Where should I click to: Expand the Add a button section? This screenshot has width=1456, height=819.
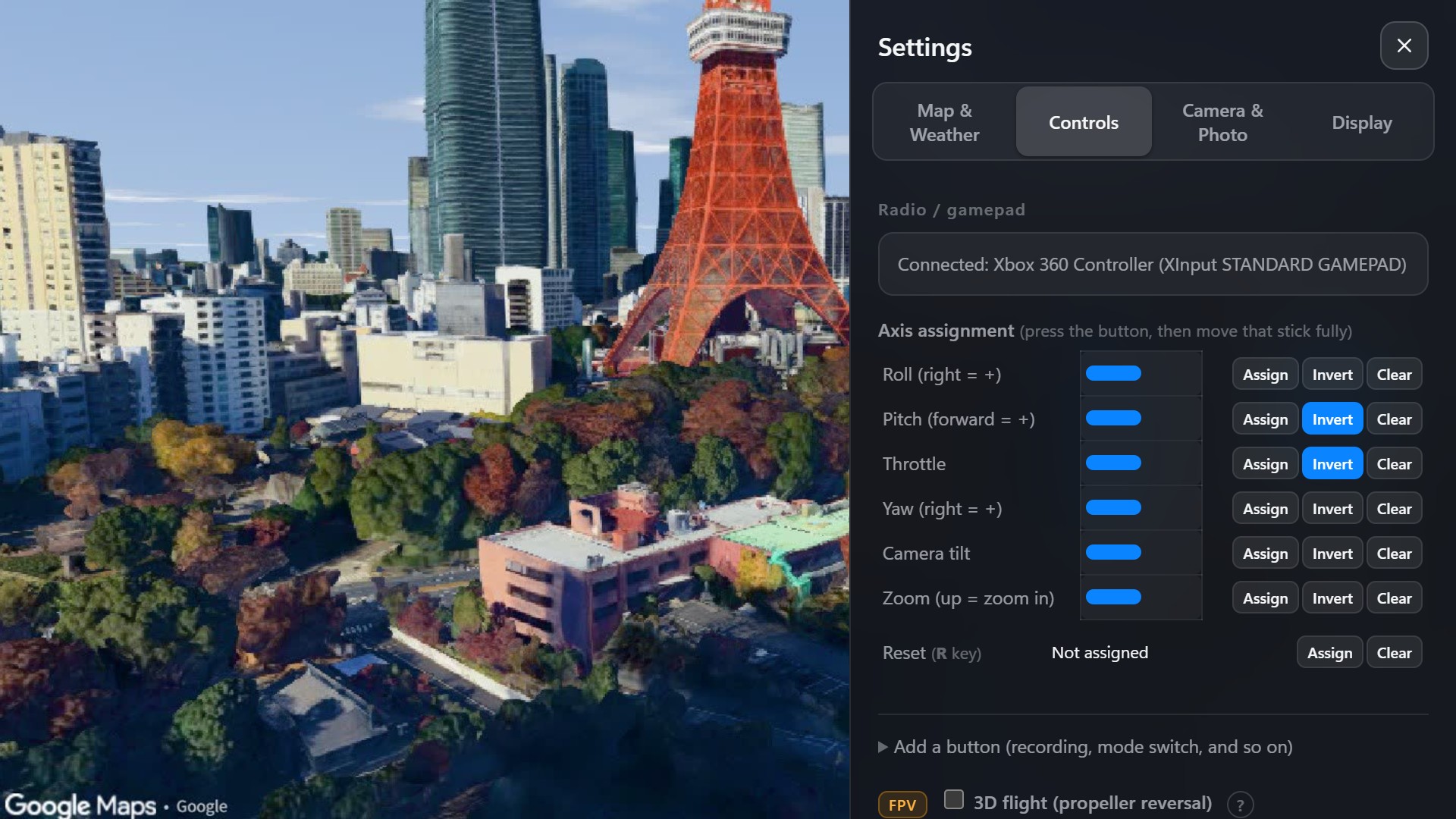(x=1085, y=747)
